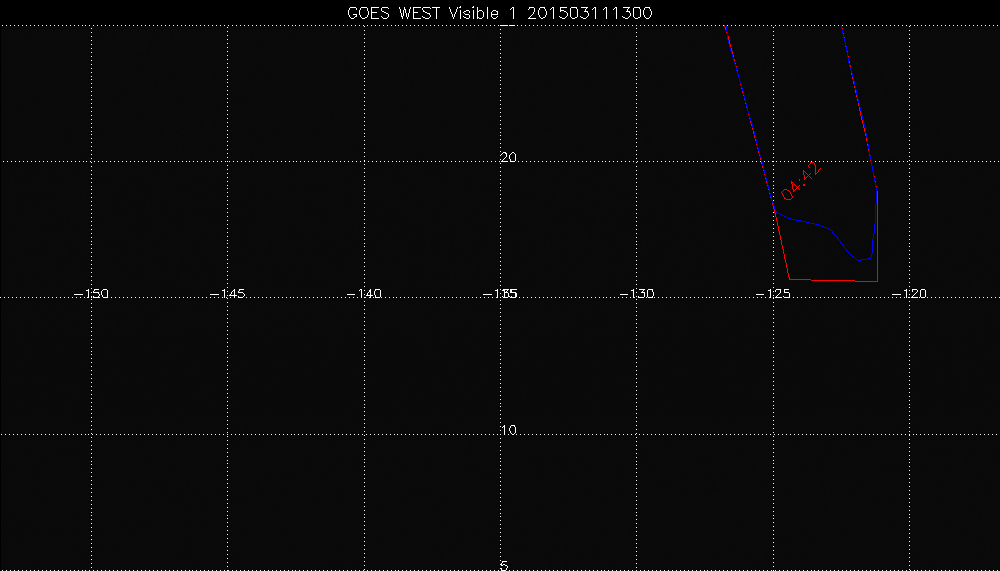
Task: Click the -120 longitude label
Action: pos(910,294)
